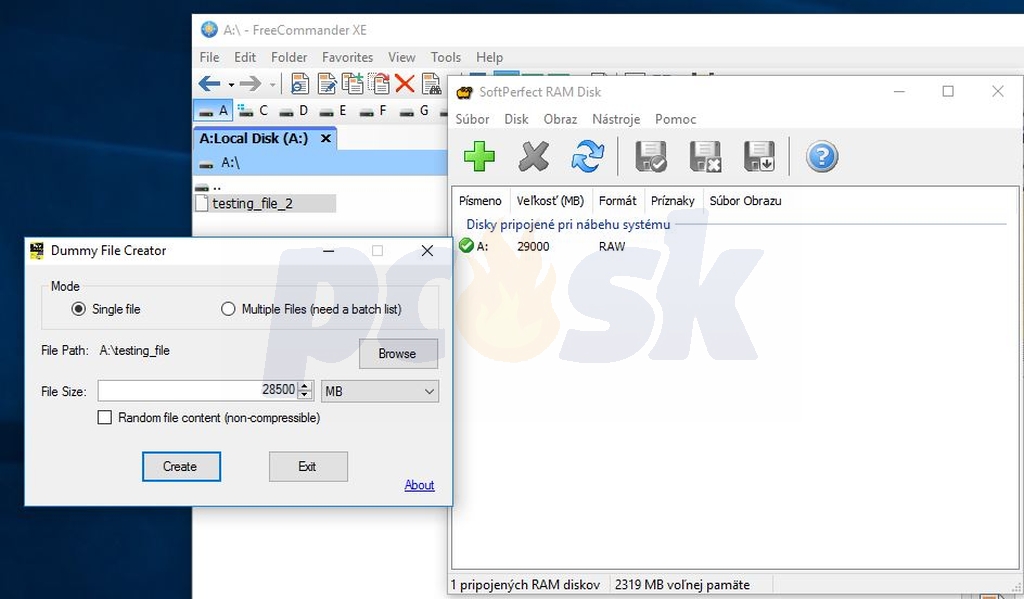Open the View menu in FreeCommander
This screenshot has width=1024, height=599.
pos(402,57)
